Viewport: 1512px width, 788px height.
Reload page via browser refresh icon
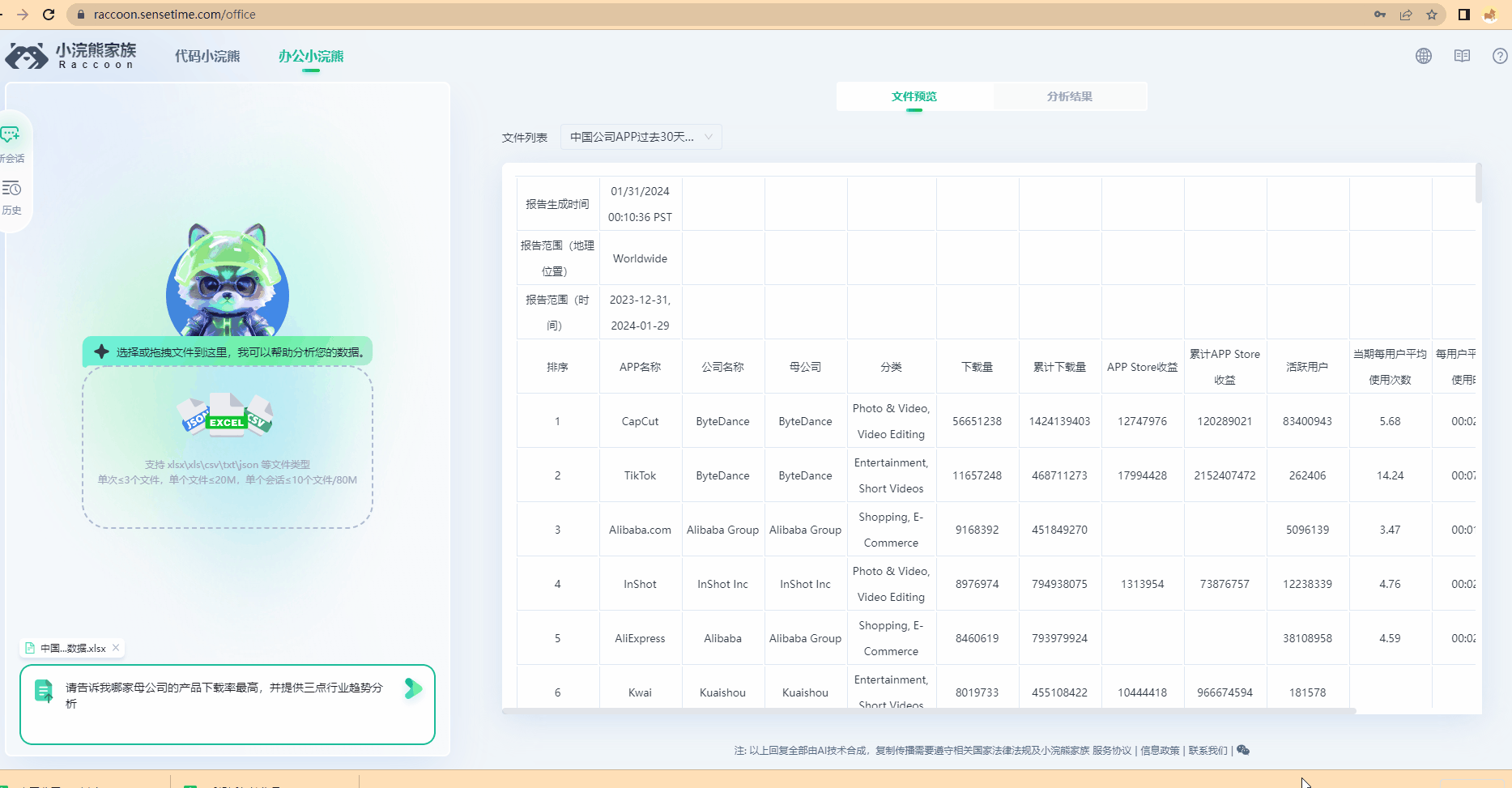coord(49,15)
